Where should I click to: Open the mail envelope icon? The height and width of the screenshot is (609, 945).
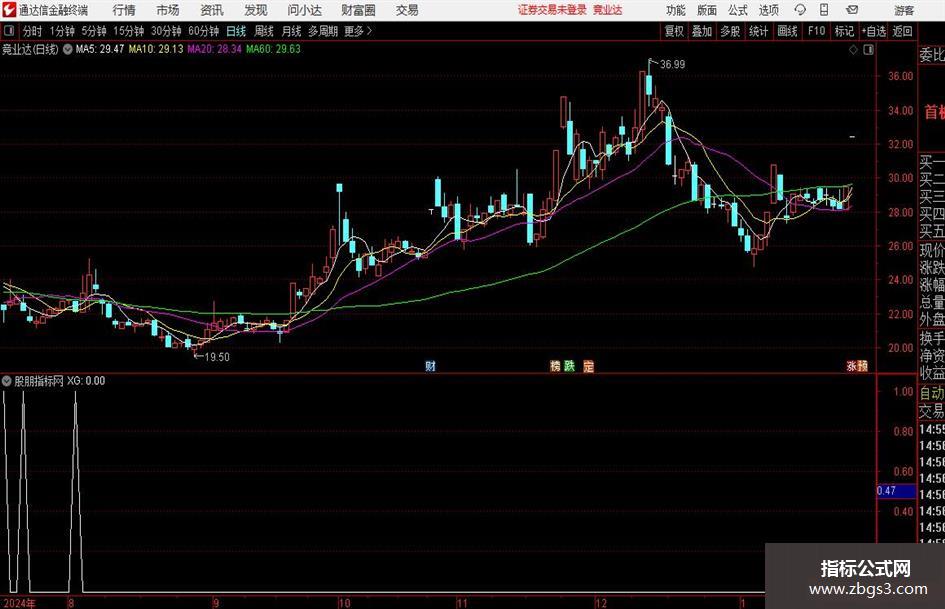coord(852,10)
